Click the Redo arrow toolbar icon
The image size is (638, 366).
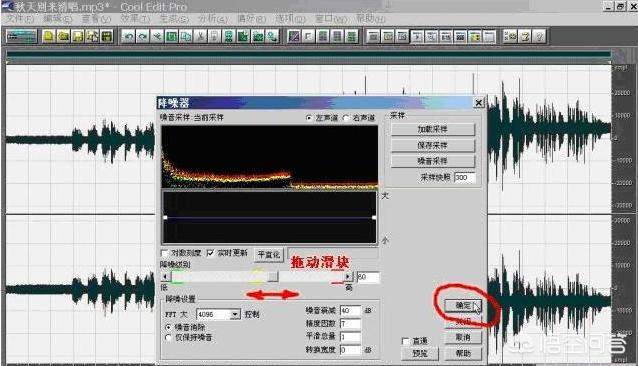[x=142, y=37]
